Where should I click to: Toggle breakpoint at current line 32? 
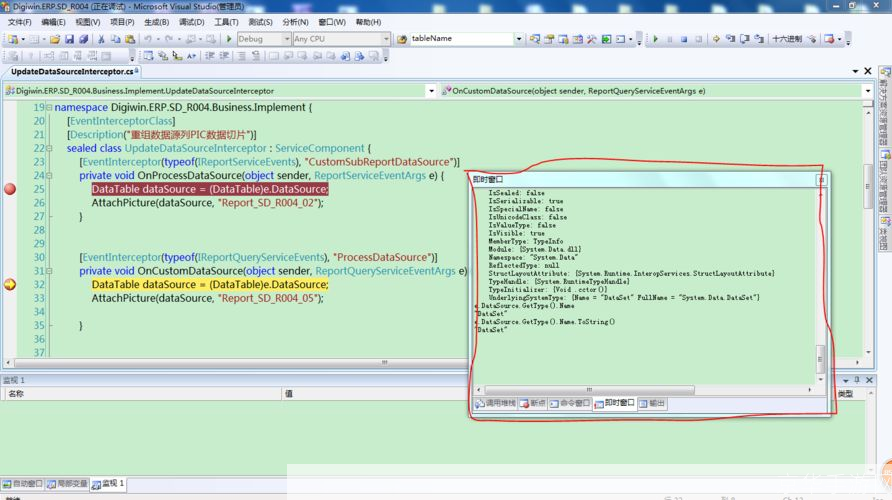pos(10,284)
